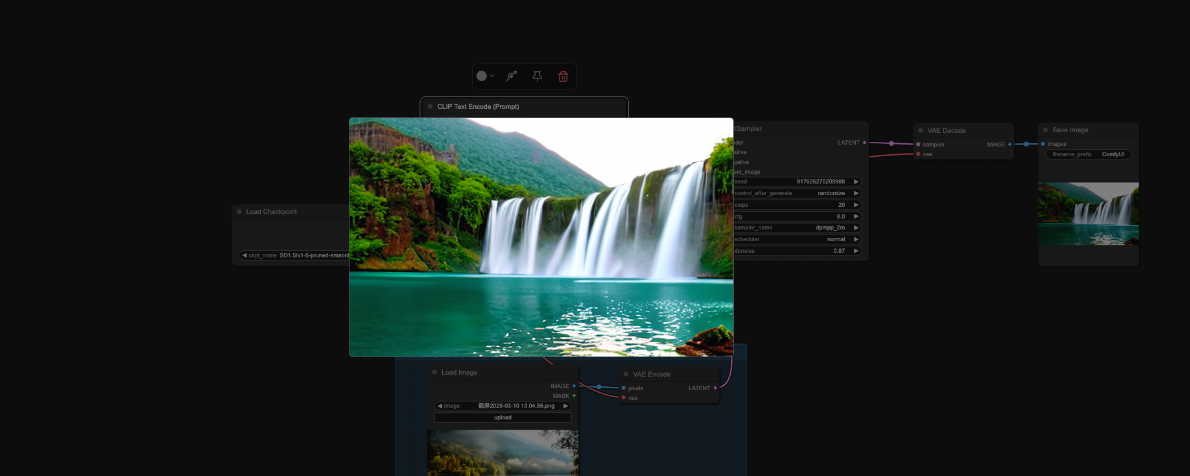Pin the selected node with pin icon
Screen dimensions: 1190x476
point(537,76)
